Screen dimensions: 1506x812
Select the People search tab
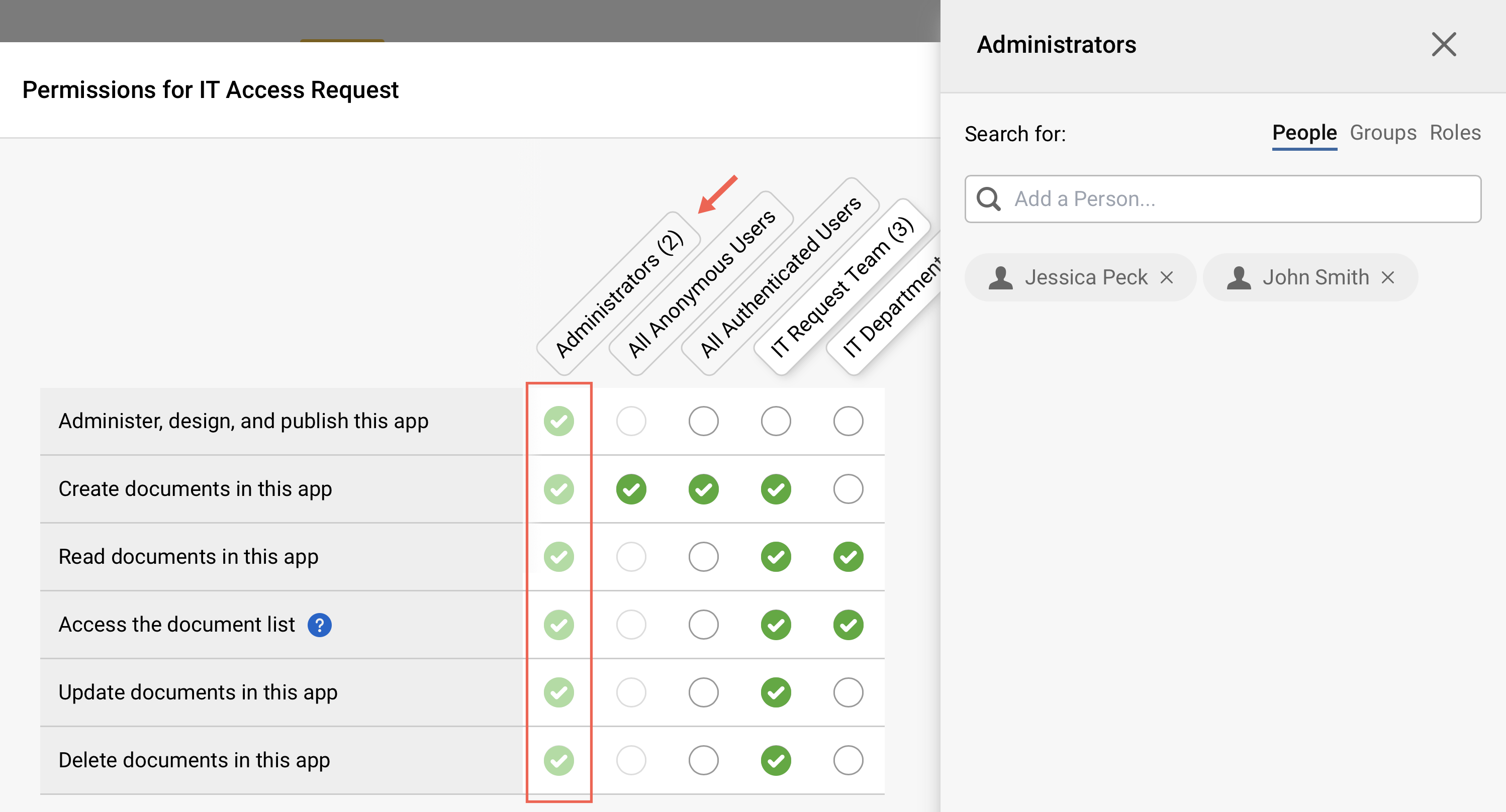1304,133
